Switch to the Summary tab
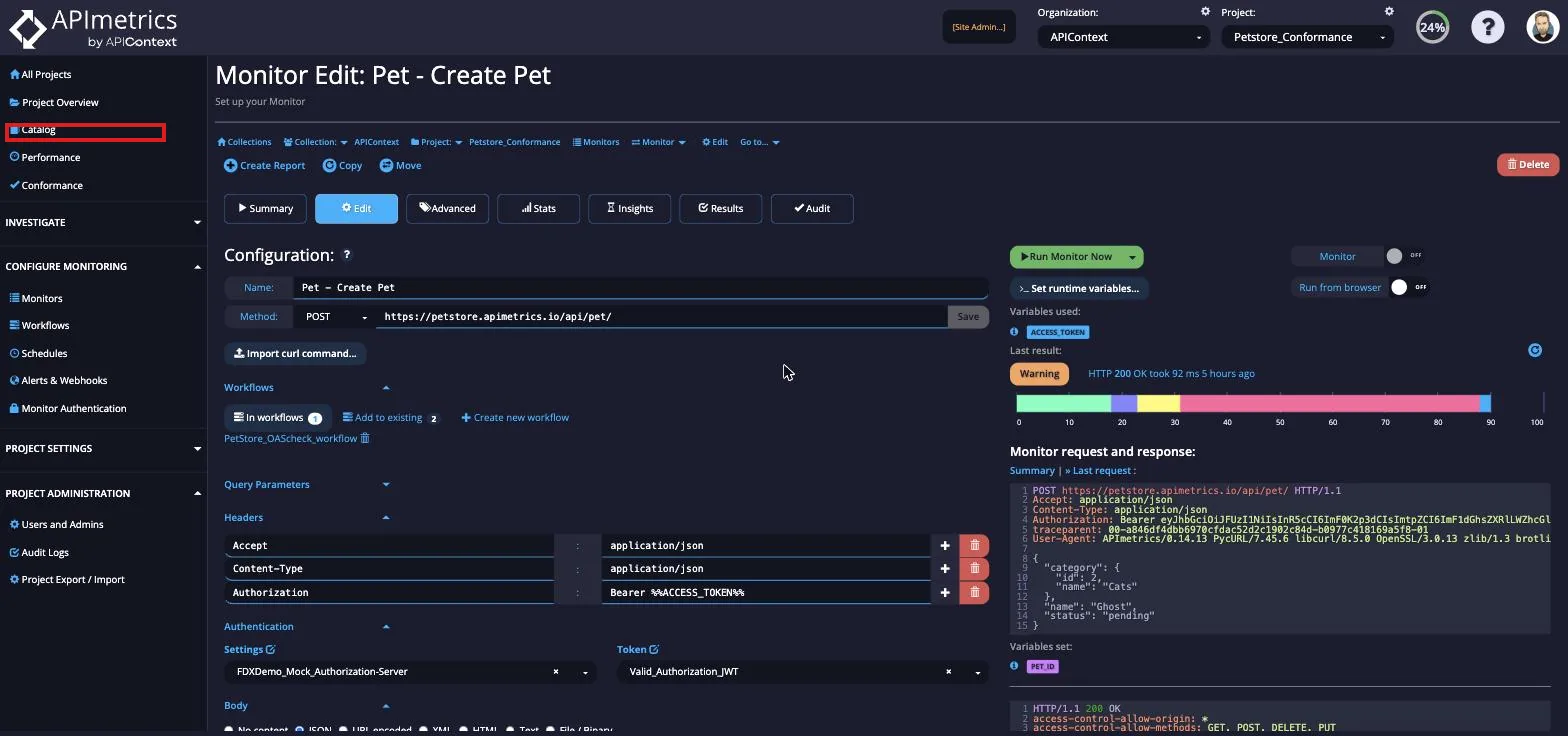 pos(265,208)
